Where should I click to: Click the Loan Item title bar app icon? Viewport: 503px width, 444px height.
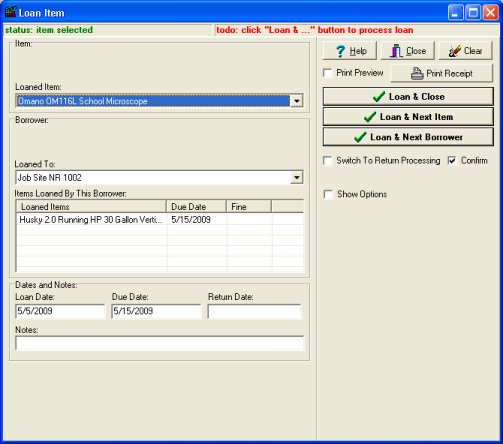tap(10, 12)
